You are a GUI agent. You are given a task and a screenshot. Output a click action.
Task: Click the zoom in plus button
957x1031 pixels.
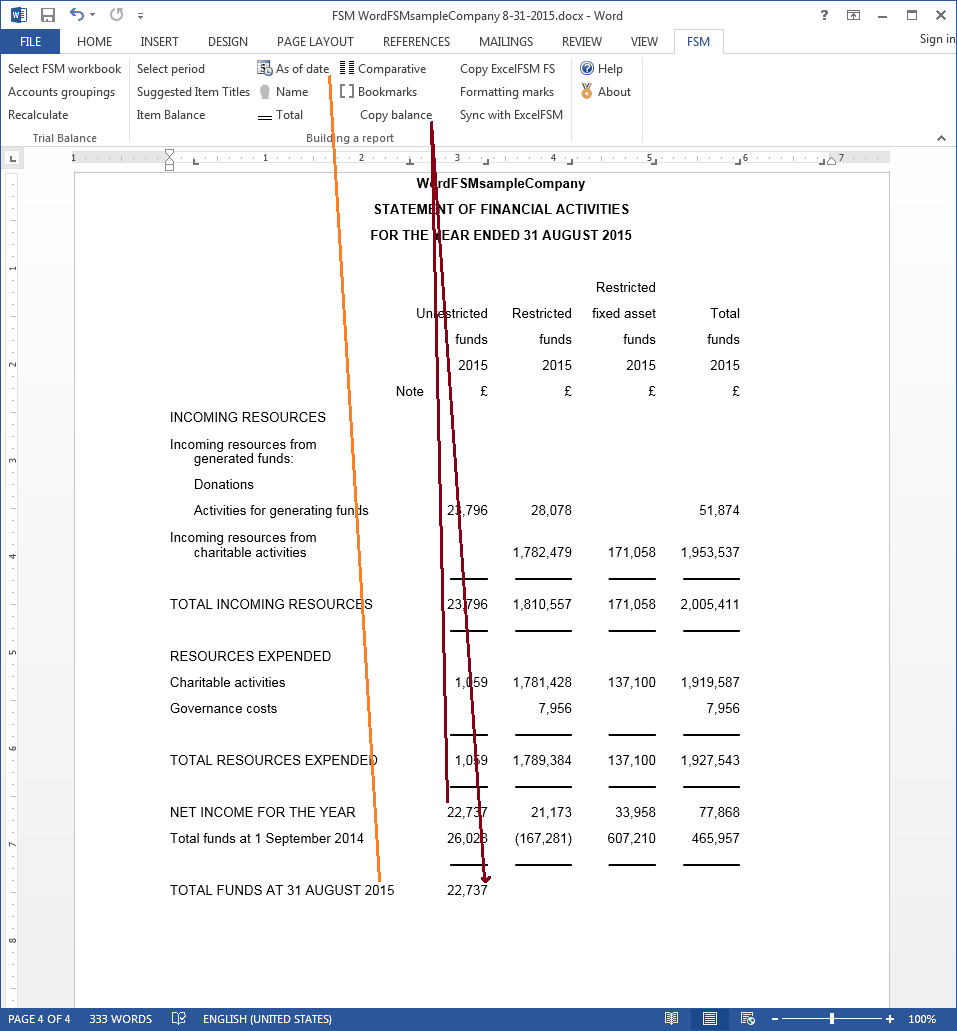tap(890, 1019)
